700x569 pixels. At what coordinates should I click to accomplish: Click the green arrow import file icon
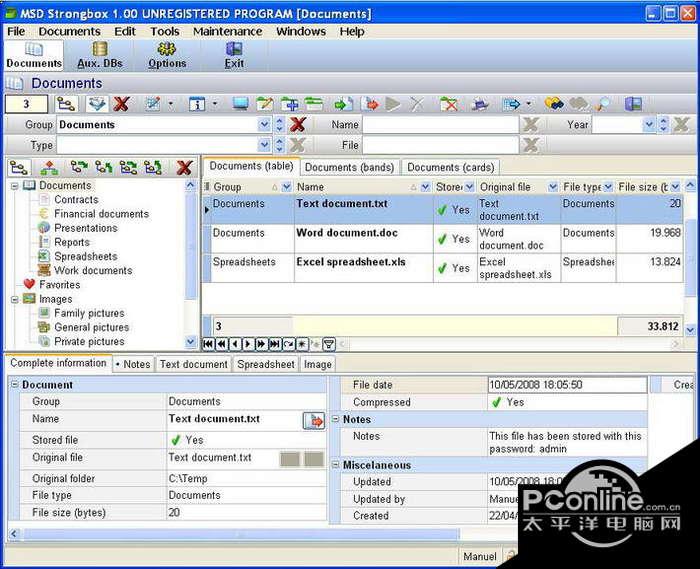pyautogui.click(x=343, y=104)
